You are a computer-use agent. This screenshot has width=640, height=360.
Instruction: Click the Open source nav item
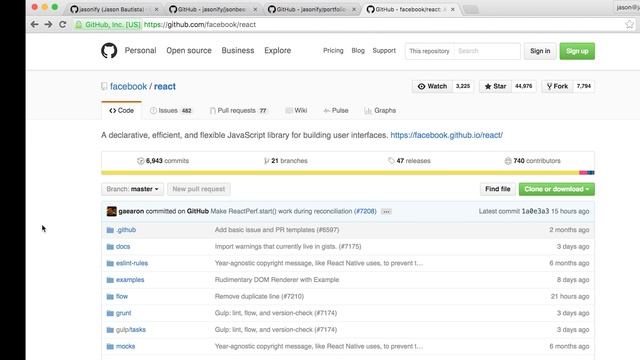point(189,51)
